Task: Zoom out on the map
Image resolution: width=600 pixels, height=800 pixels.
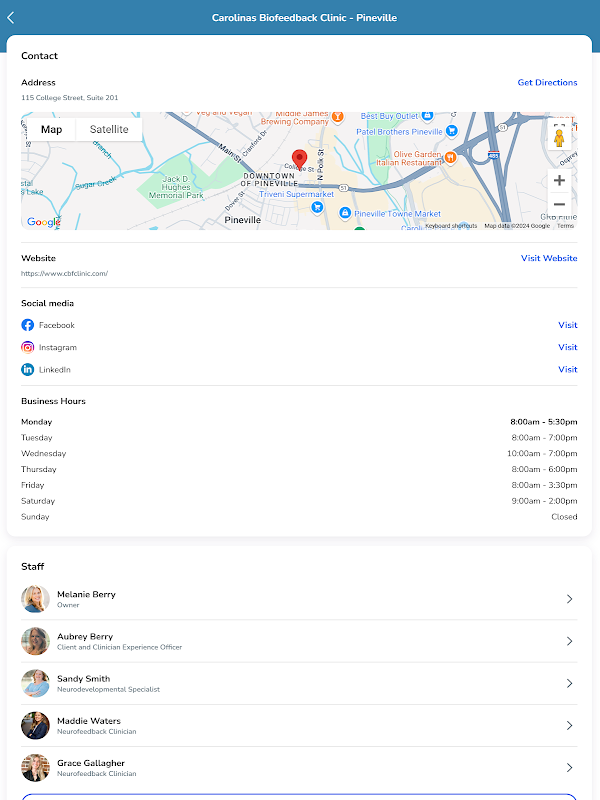Action: tap(559, 204)
